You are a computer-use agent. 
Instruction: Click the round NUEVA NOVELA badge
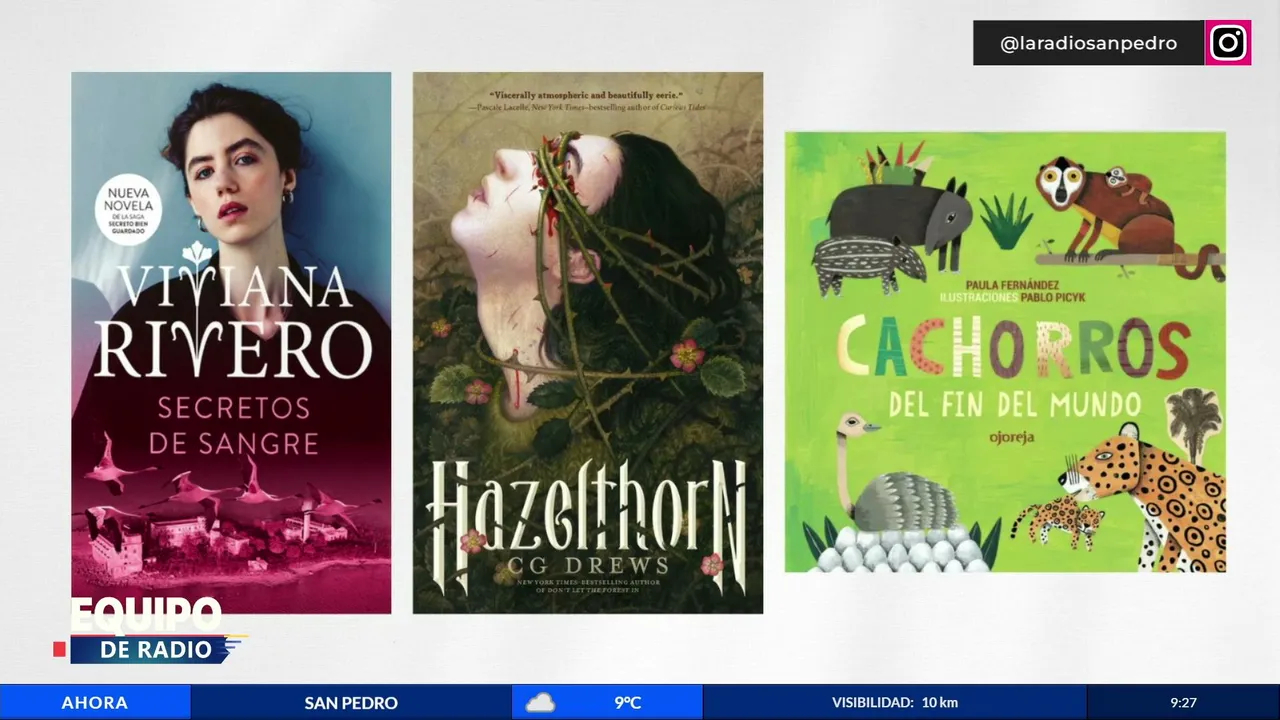click(126, 210)
